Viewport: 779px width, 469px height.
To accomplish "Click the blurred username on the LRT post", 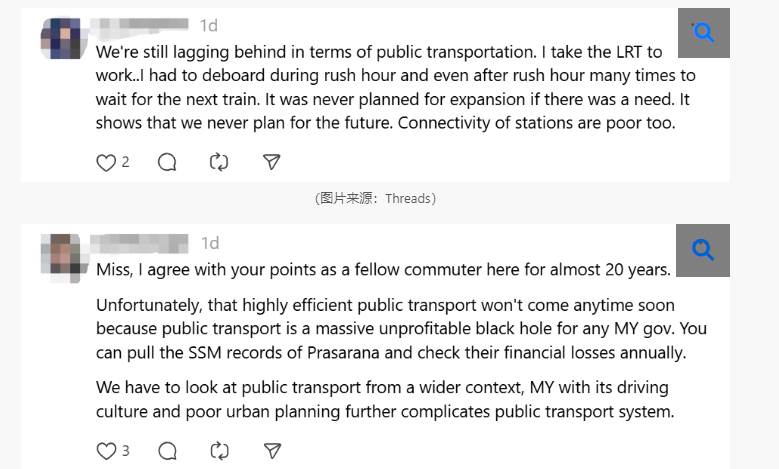I will point(140,25).
